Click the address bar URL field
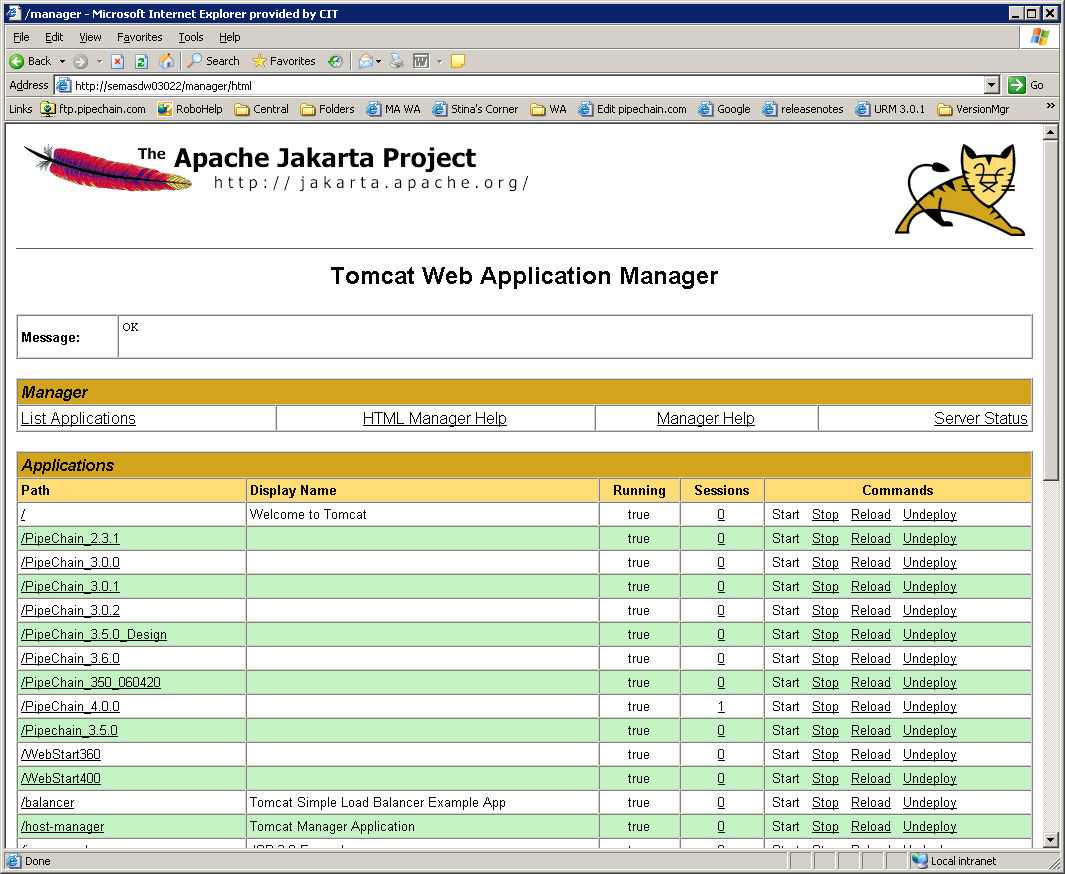 point(520,85)
